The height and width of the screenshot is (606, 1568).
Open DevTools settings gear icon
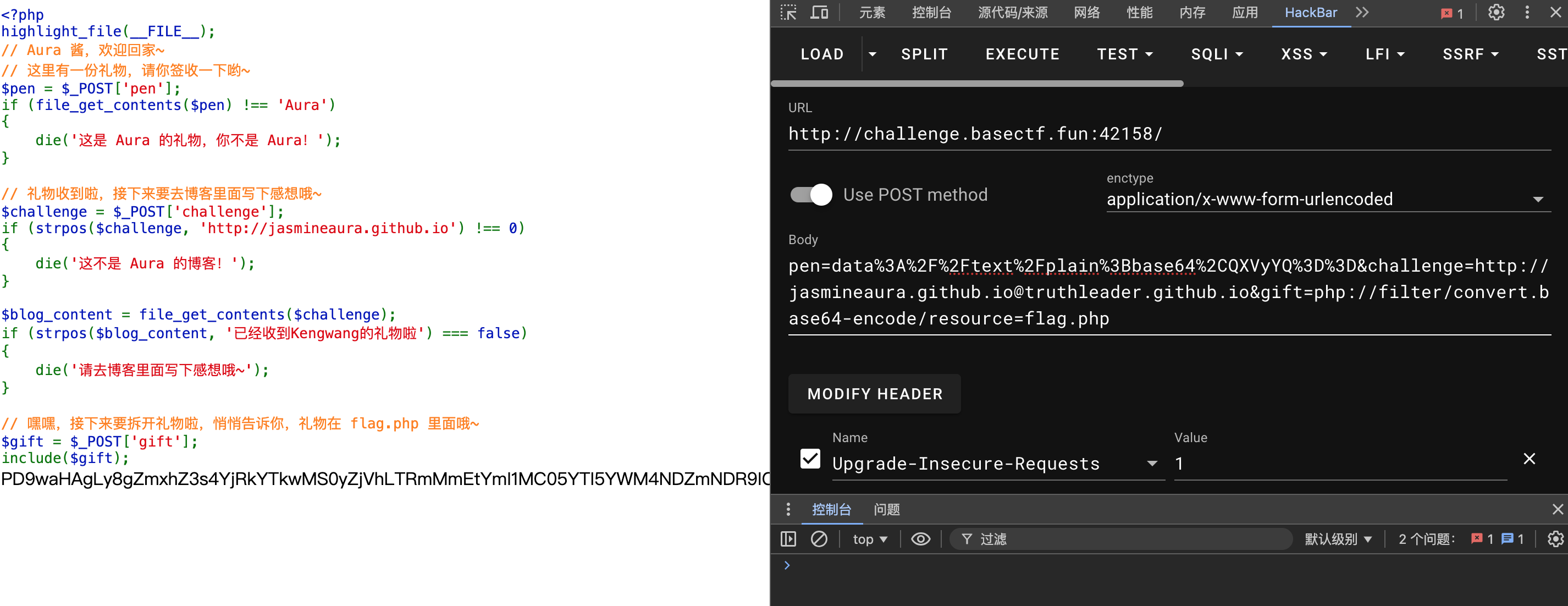[x=1495, y=13]
